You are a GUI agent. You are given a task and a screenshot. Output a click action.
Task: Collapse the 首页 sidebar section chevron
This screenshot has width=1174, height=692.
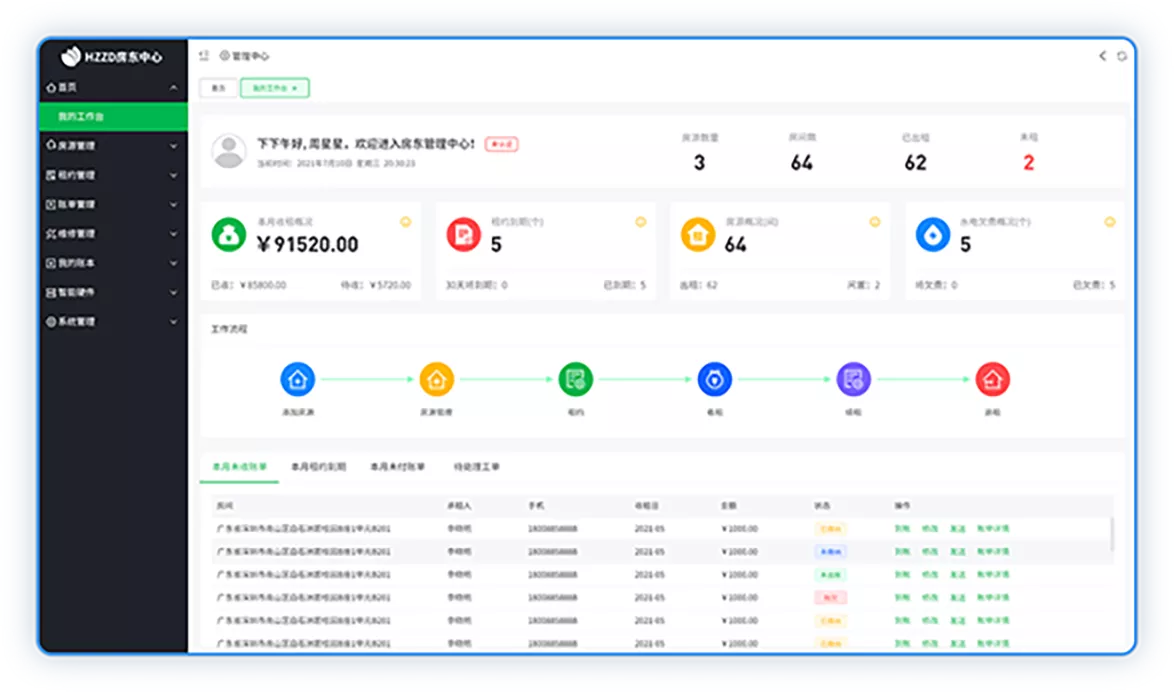point(174,88)
